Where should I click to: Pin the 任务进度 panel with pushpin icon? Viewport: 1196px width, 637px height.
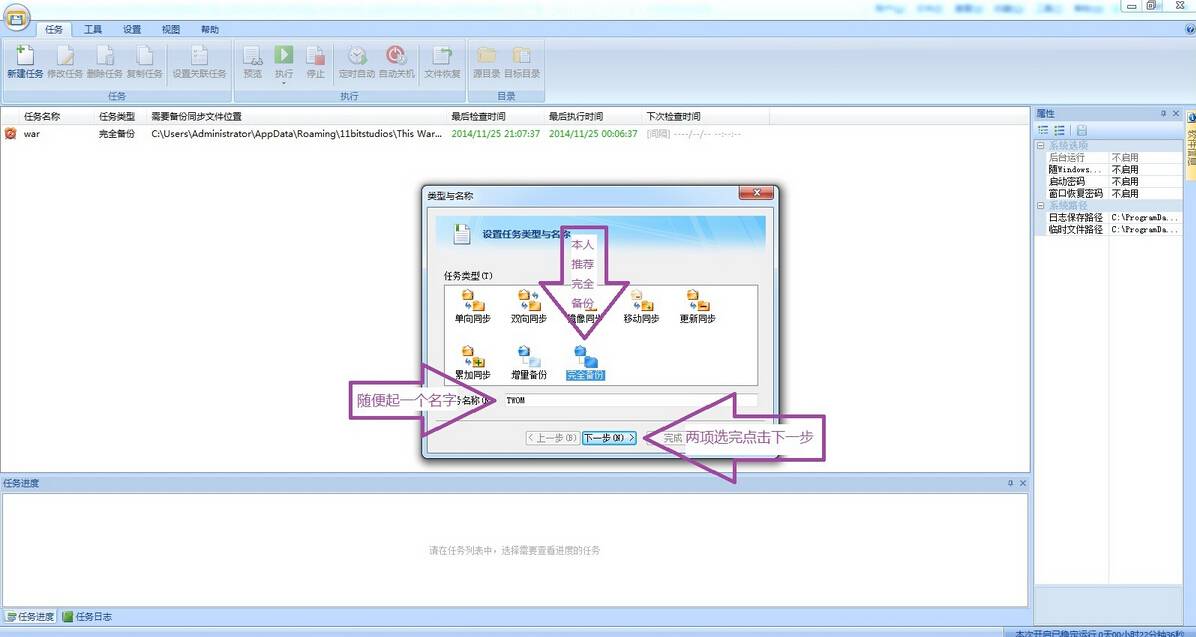coord(1011,483)
